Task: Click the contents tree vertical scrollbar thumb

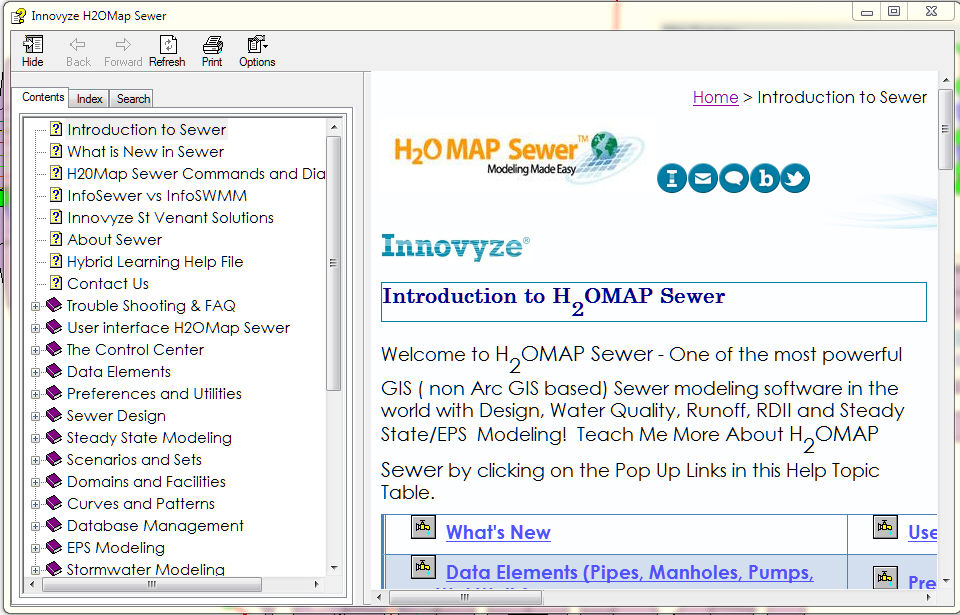Action: point(334,263)
